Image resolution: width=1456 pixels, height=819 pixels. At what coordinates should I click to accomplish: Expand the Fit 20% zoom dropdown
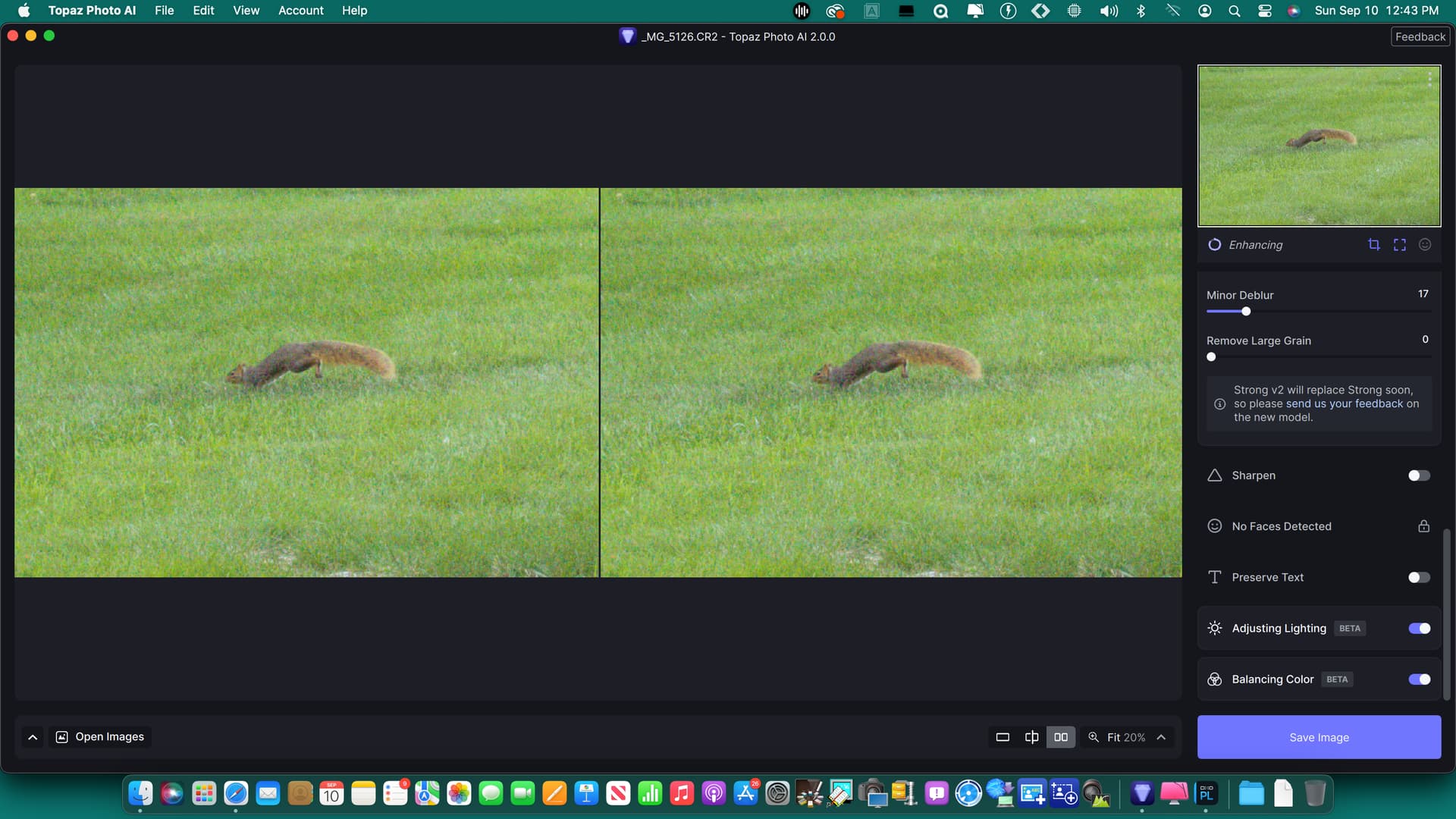(1161, 737)
